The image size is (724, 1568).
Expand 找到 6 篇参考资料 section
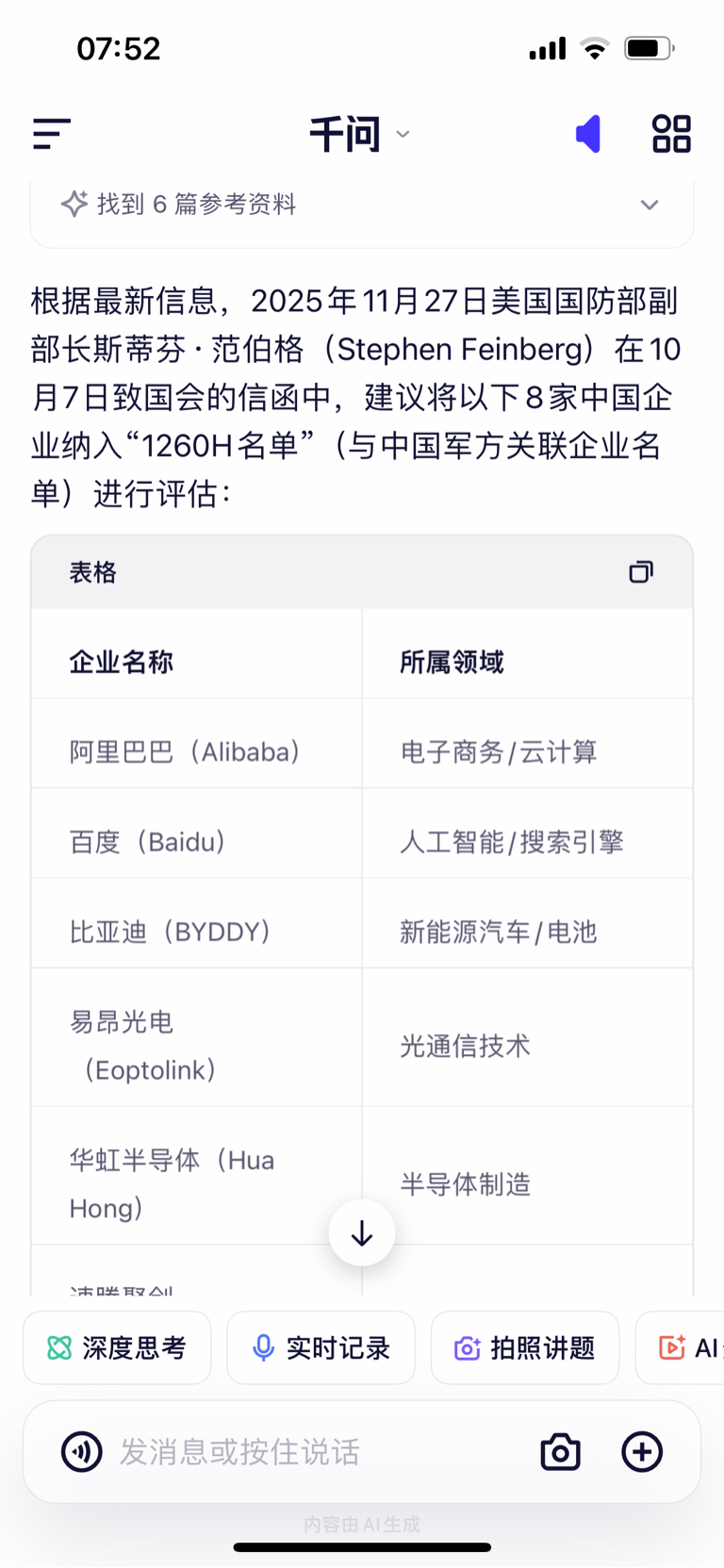point(196,205)
